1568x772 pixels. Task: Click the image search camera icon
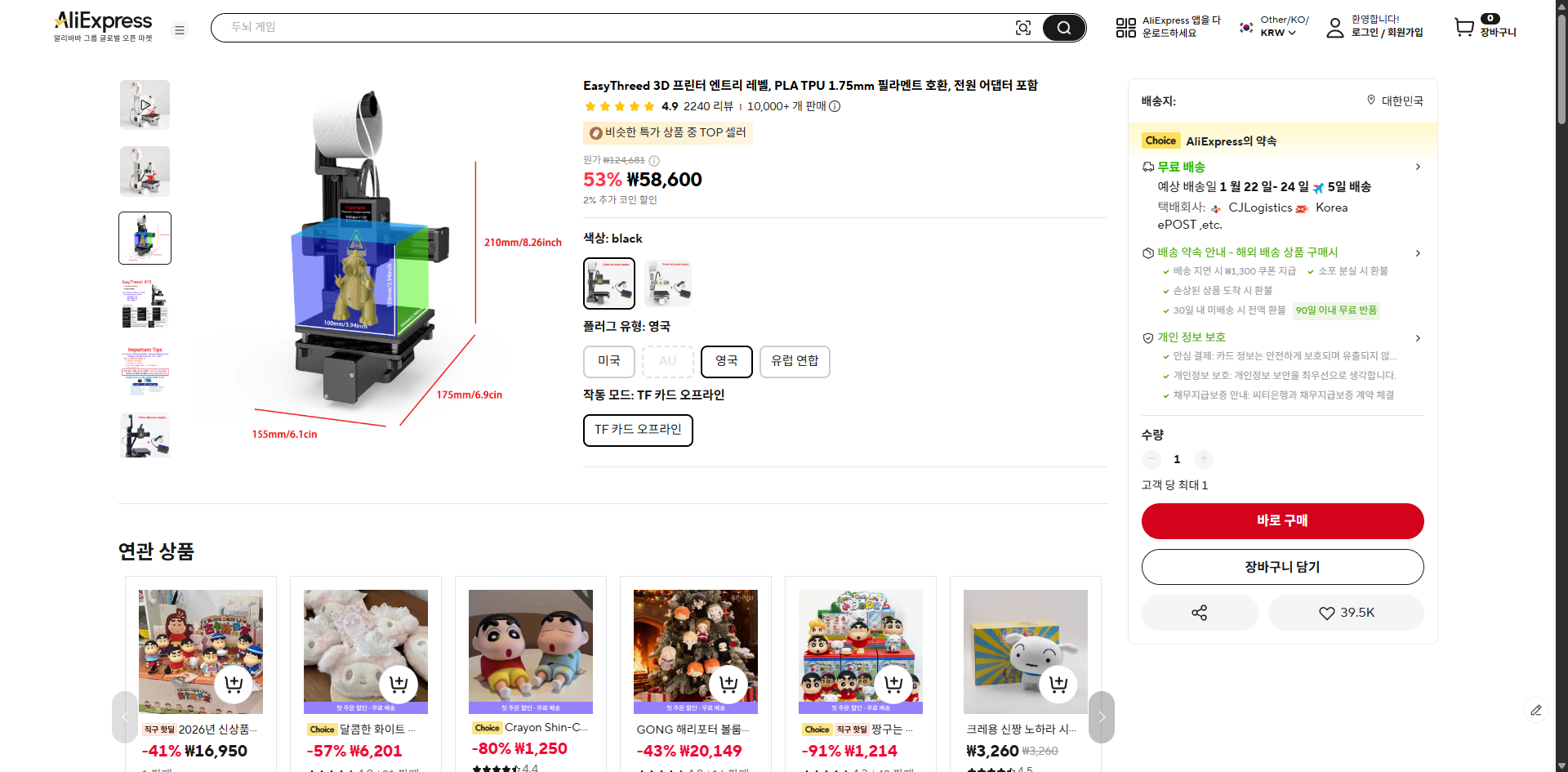pos(1022,28)
